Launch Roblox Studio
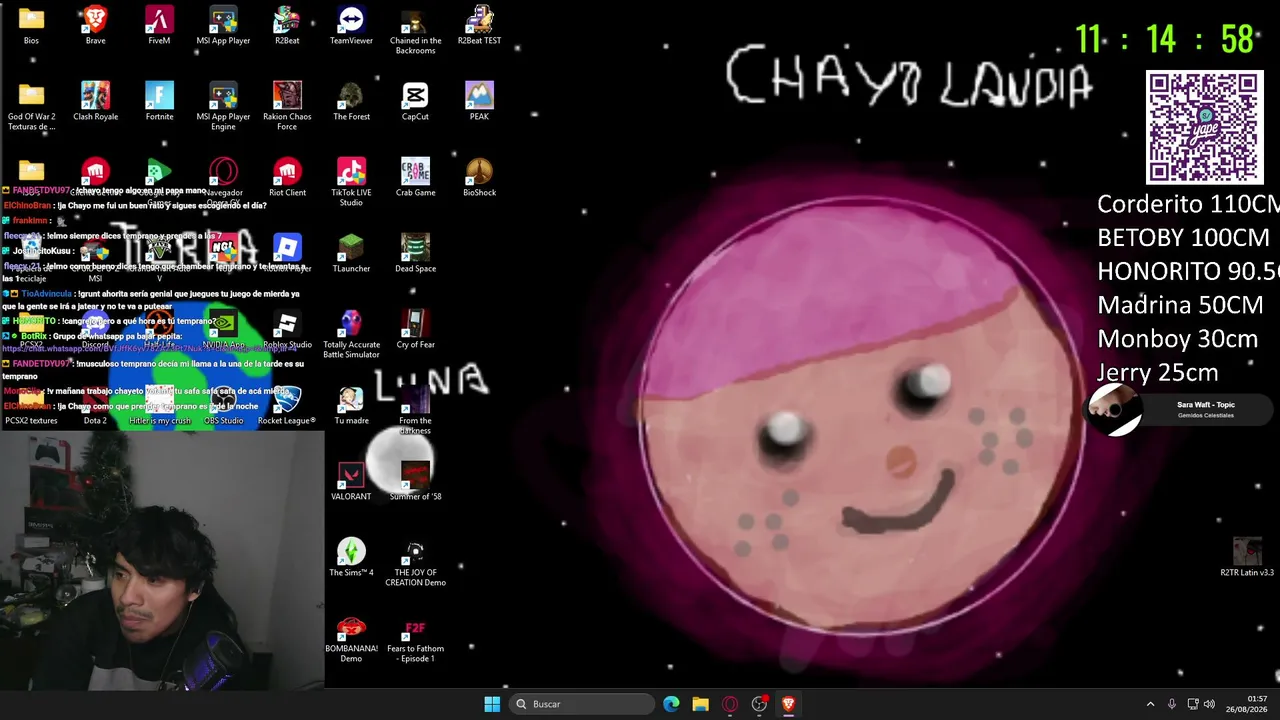 tap(287, 329)
